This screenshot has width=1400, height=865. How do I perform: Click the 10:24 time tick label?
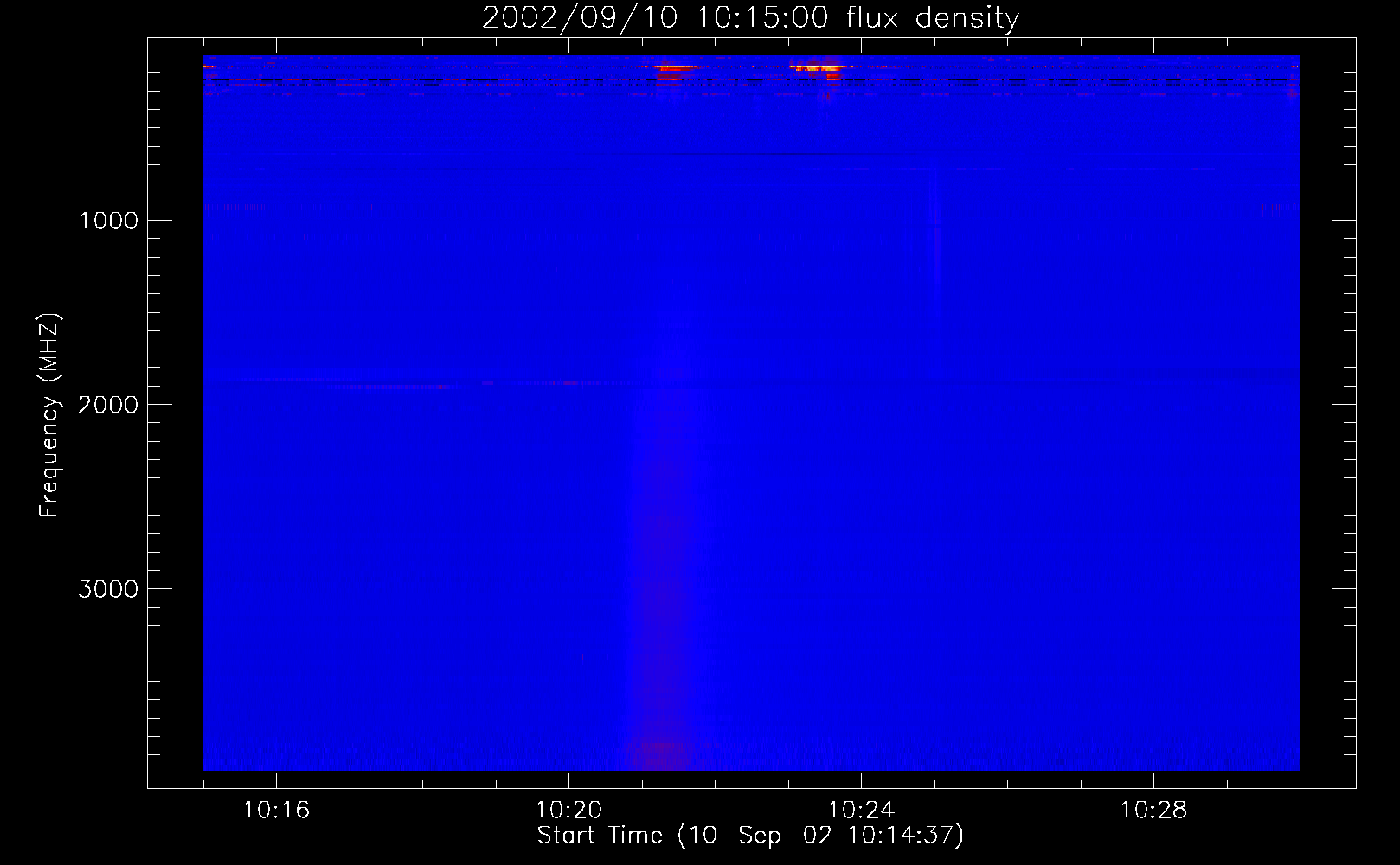coord(861,811)
